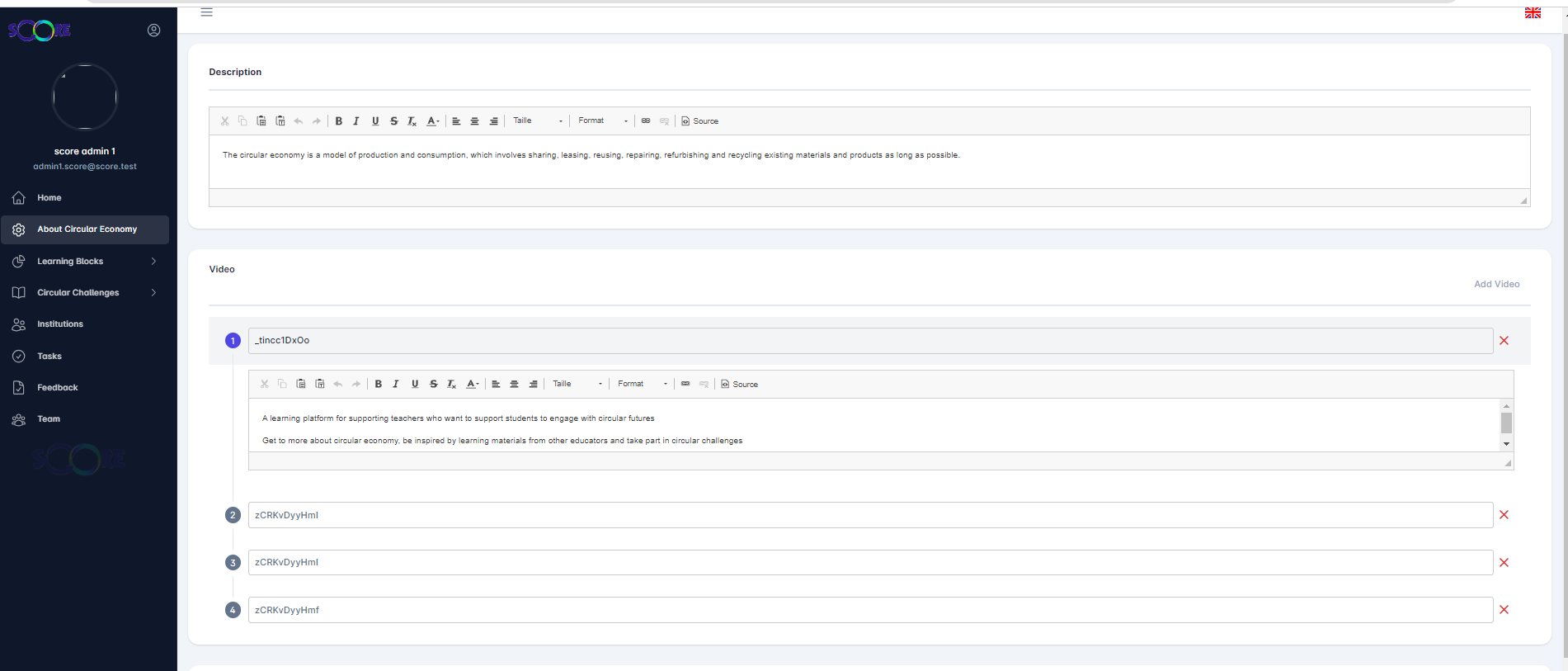
Task: Click the Add Video link
Action: (1496, 284)
